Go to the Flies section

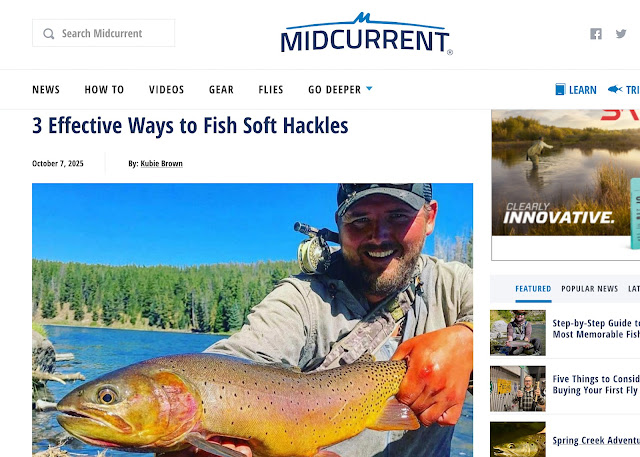(x=271, y=90)
